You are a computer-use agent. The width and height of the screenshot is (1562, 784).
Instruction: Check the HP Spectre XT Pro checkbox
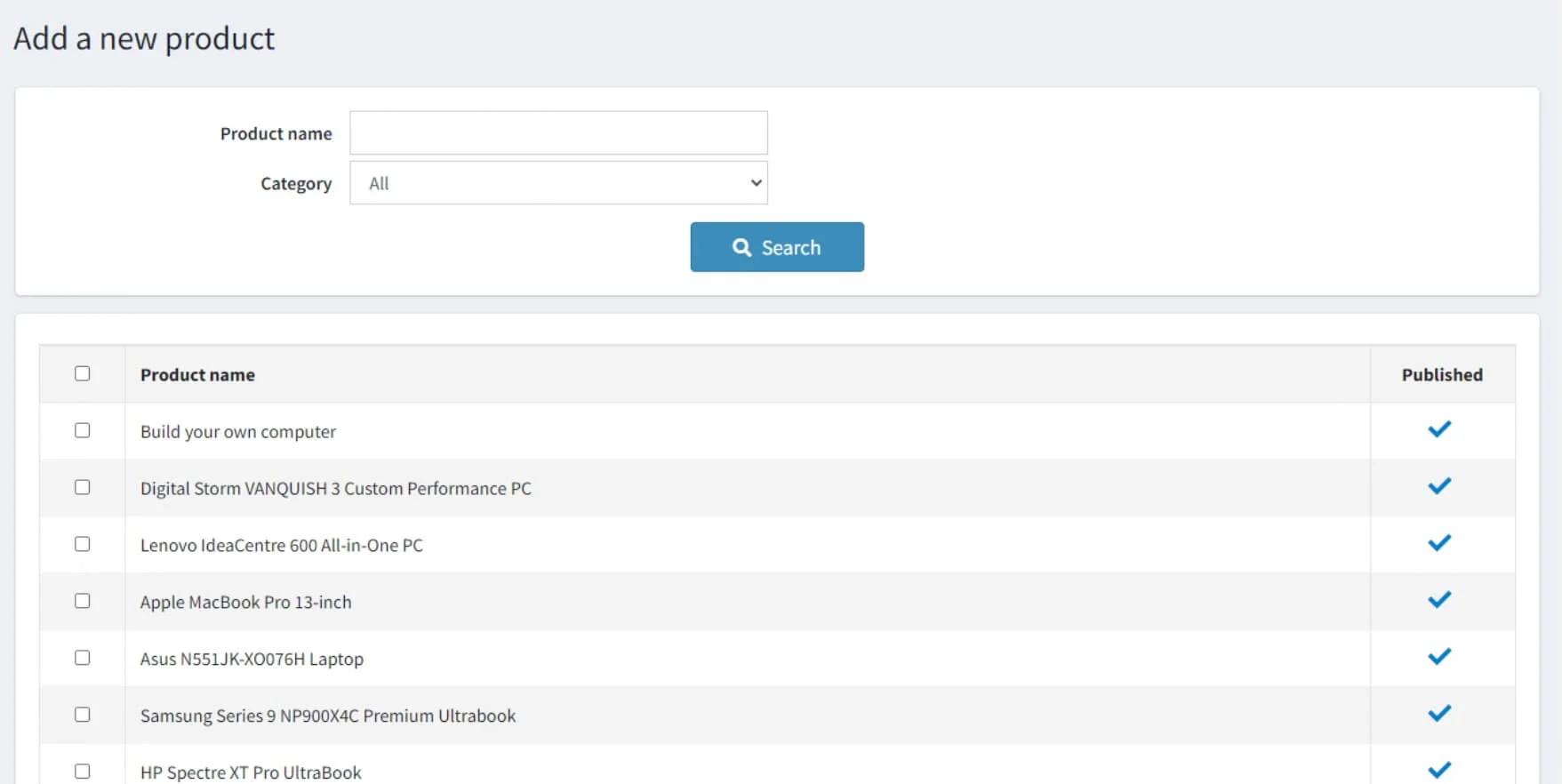point(83,771)
